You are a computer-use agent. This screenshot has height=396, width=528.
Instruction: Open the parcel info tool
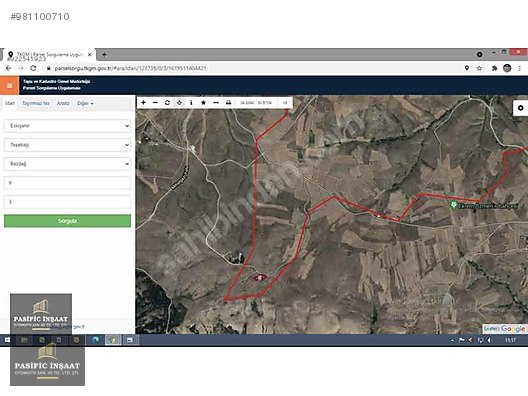[191, 102]
